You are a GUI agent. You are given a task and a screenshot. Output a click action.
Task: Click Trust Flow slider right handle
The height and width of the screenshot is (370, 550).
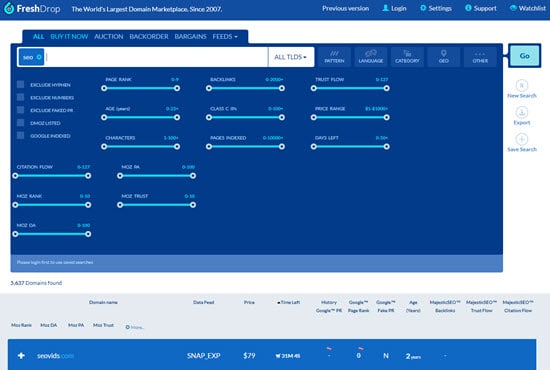point(387,88)
